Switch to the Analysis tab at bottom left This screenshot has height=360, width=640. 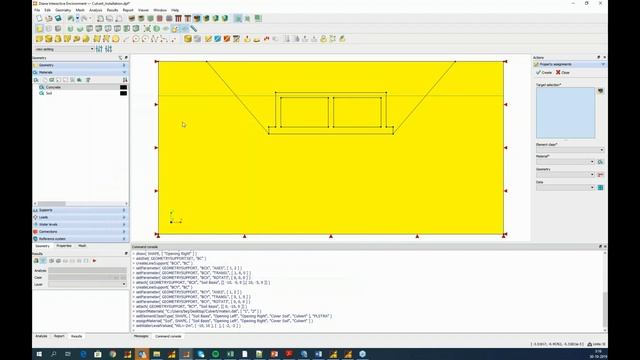41,336
